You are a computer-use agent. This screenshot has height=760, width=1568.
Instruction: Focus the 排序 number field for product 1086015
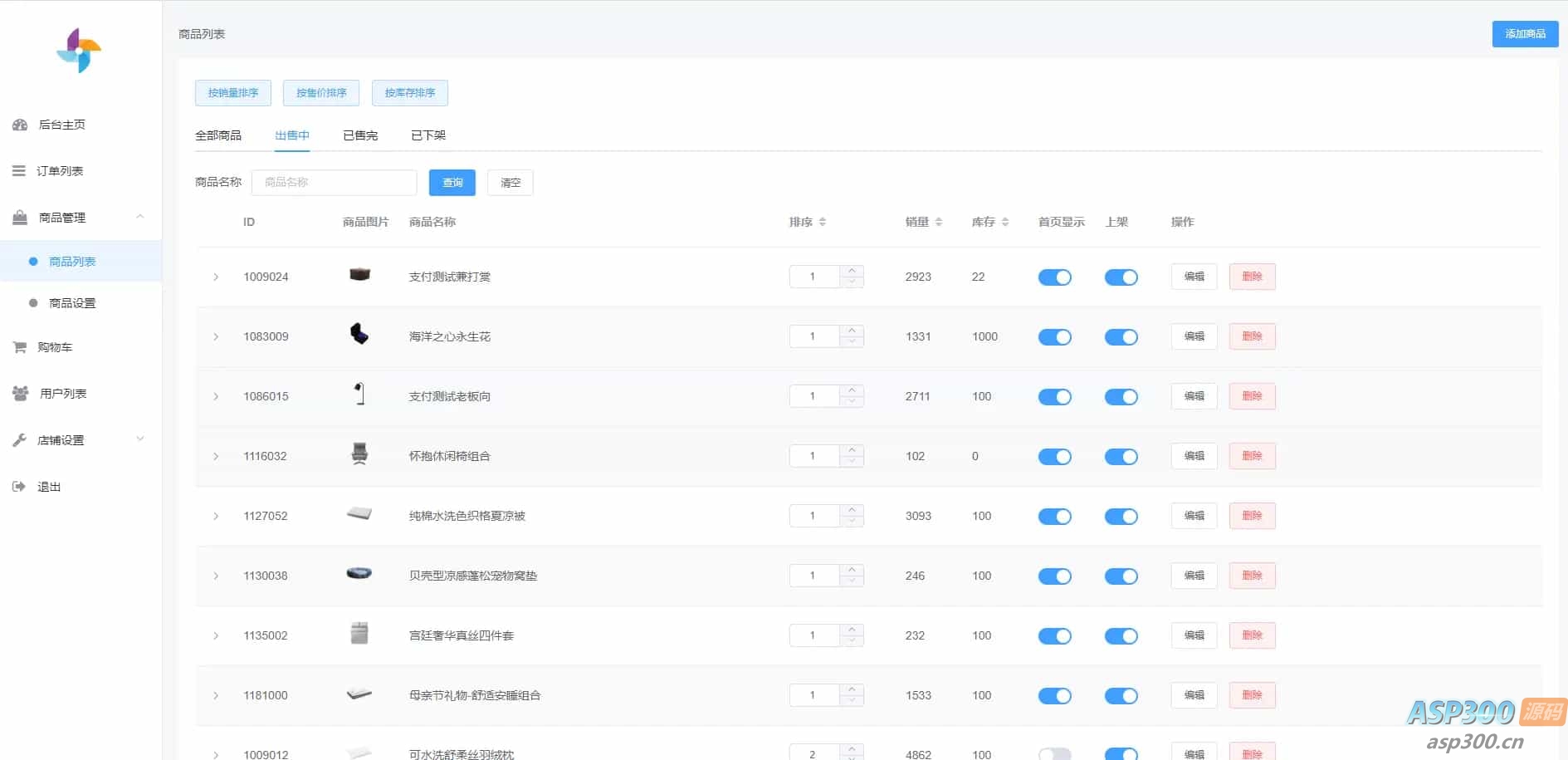click(x=814, y=396)
